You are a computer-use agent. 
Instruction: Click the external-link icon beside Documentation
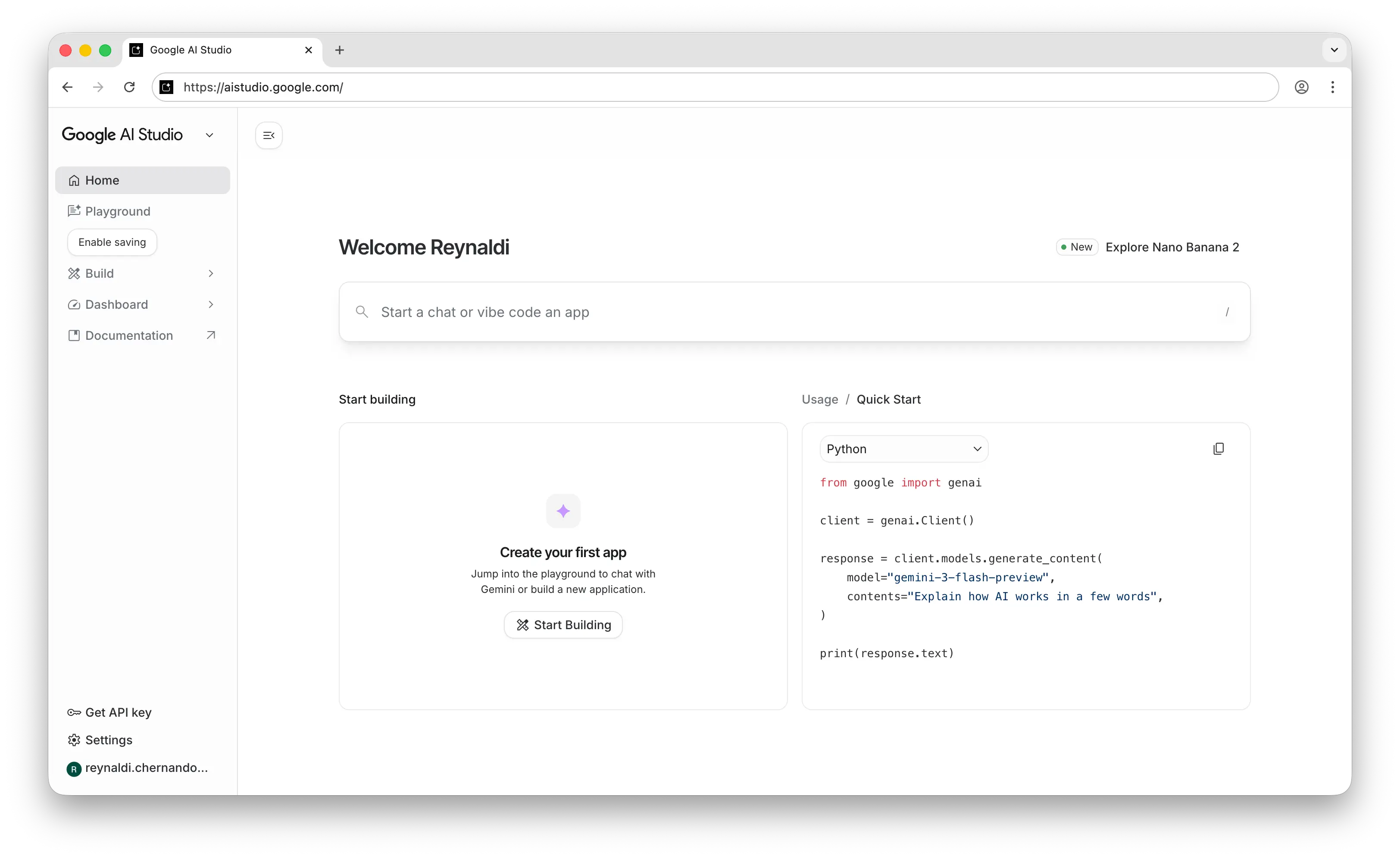[211, 335]
